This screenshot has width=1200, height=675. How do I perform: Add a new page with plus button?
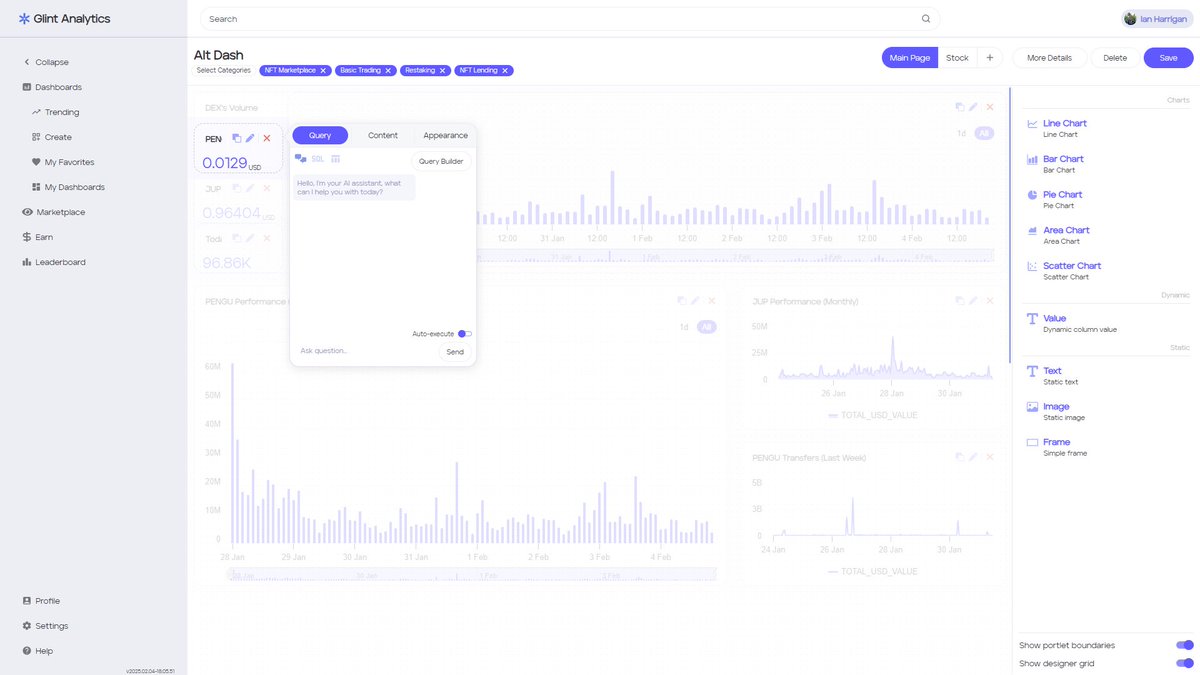[990, 58]
